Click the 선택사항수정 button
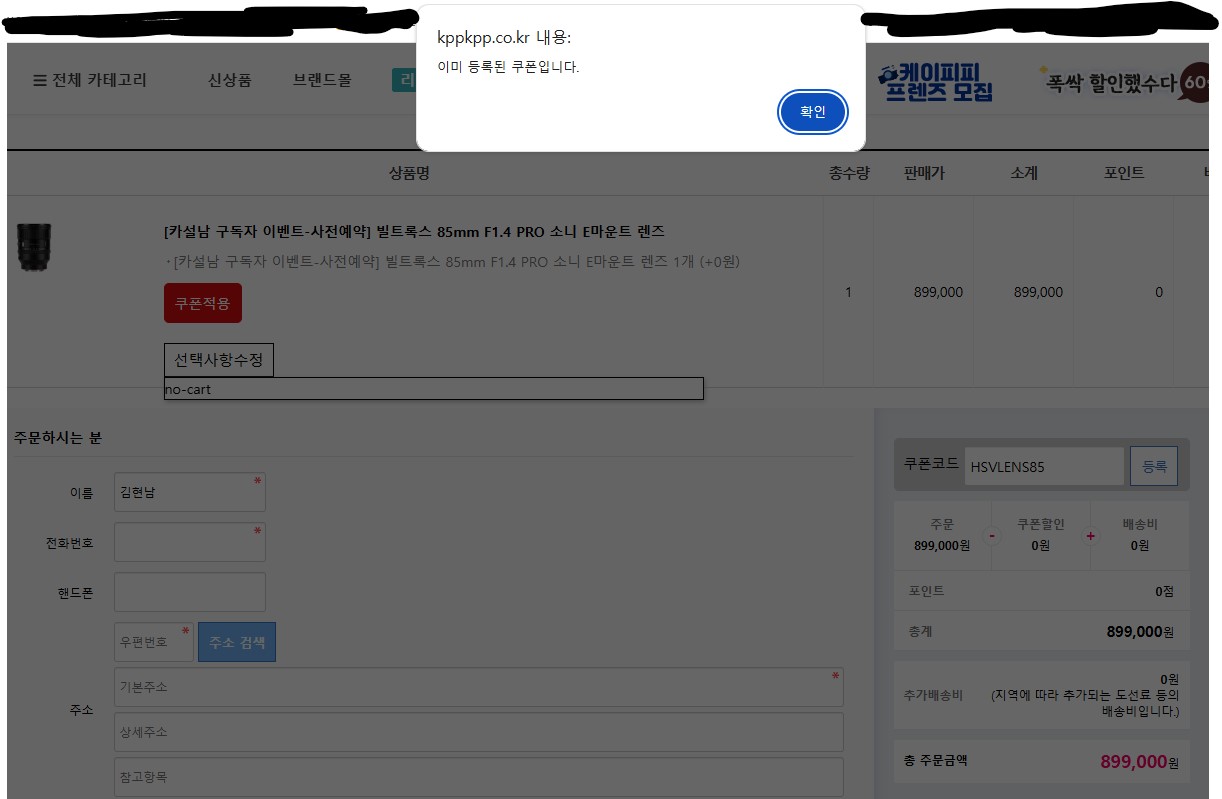This screenshot has height=799, width=1222. pyautogui.click(x=218, y=360)
